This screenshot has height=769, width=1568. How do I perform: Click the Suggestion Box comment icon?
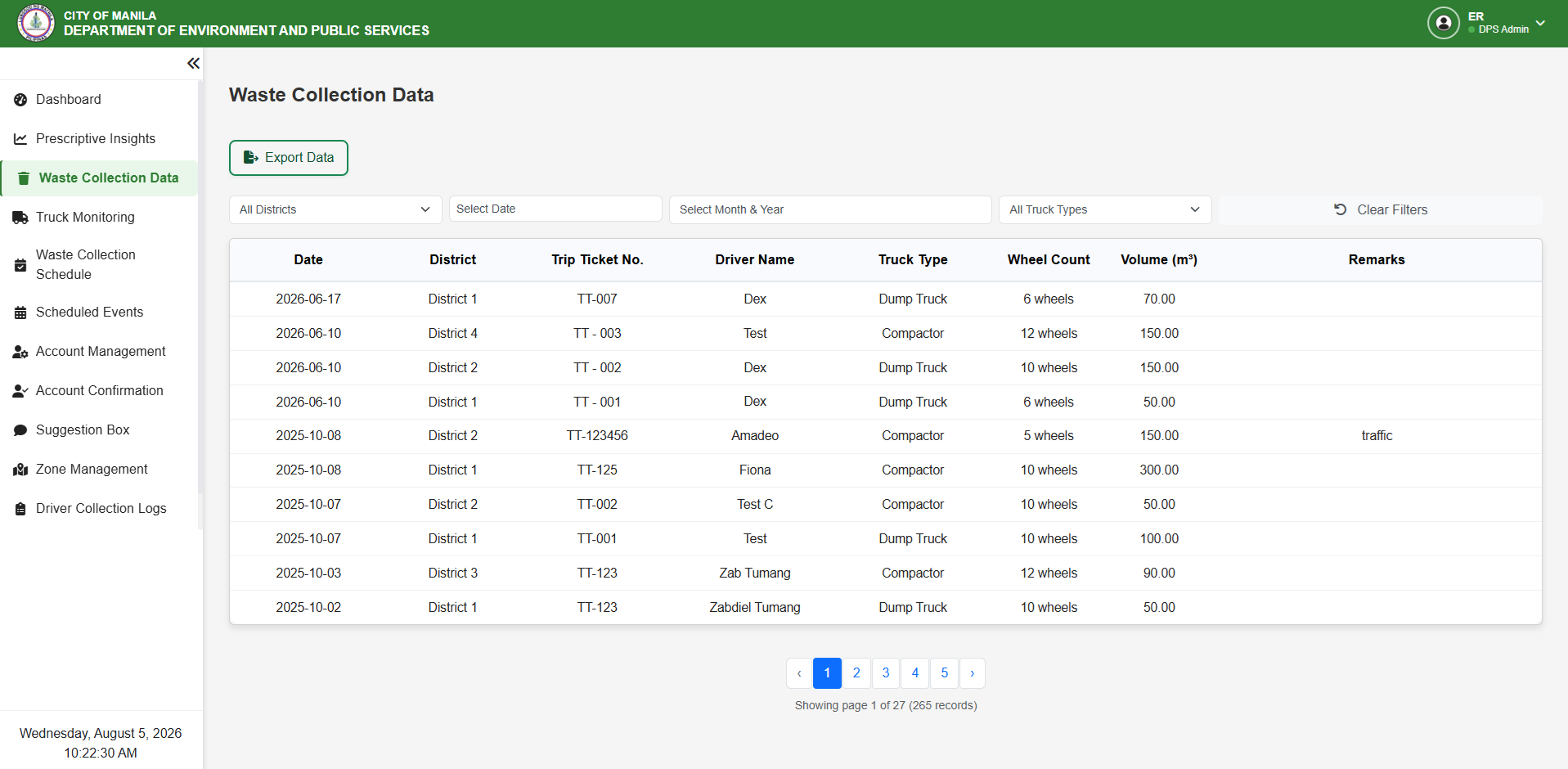coord(20,430)
